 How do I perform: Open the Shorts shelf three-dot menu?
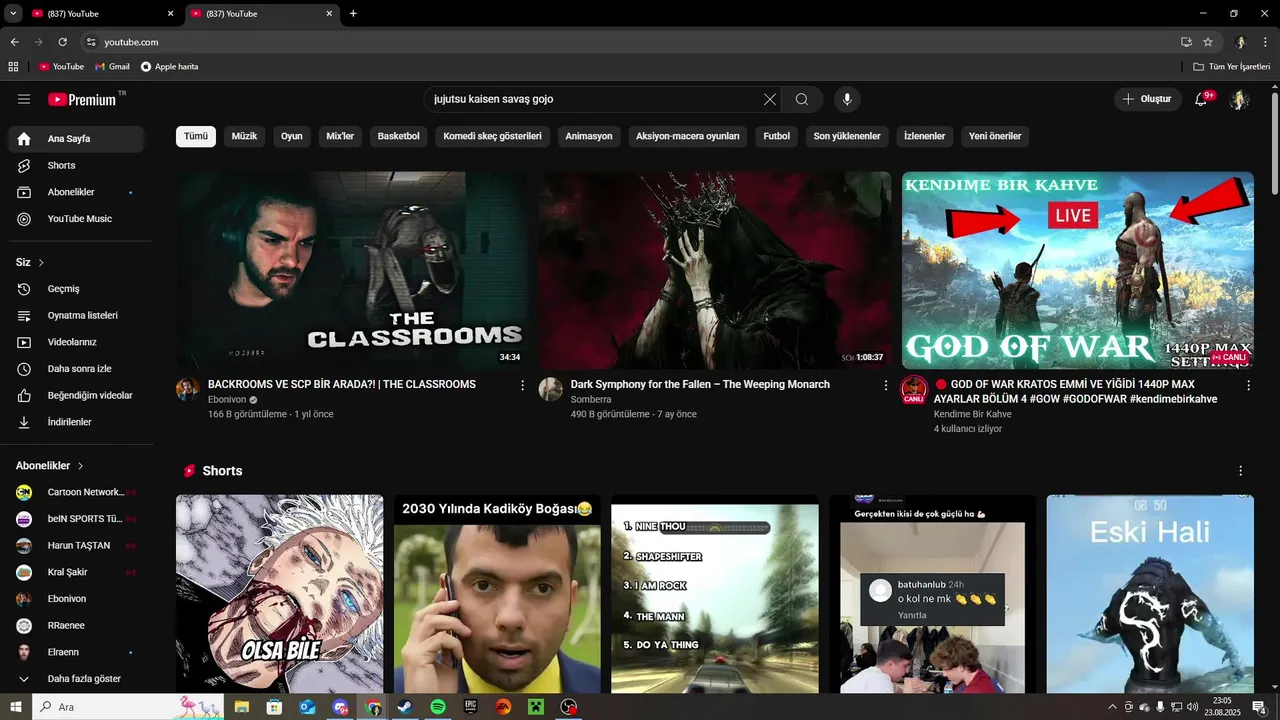coord(1241,471)
